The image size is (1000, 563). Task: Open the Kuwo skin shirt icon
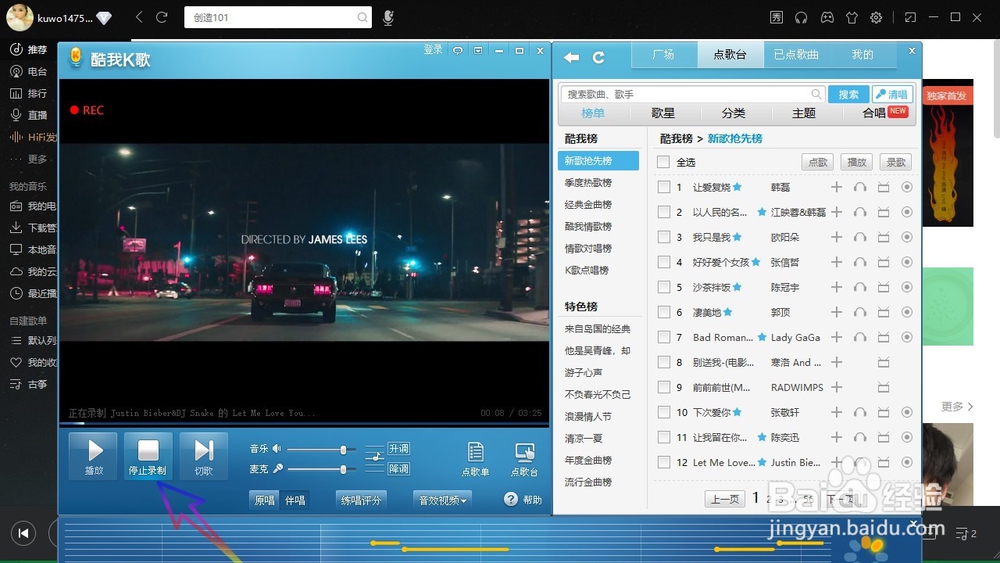851,18
